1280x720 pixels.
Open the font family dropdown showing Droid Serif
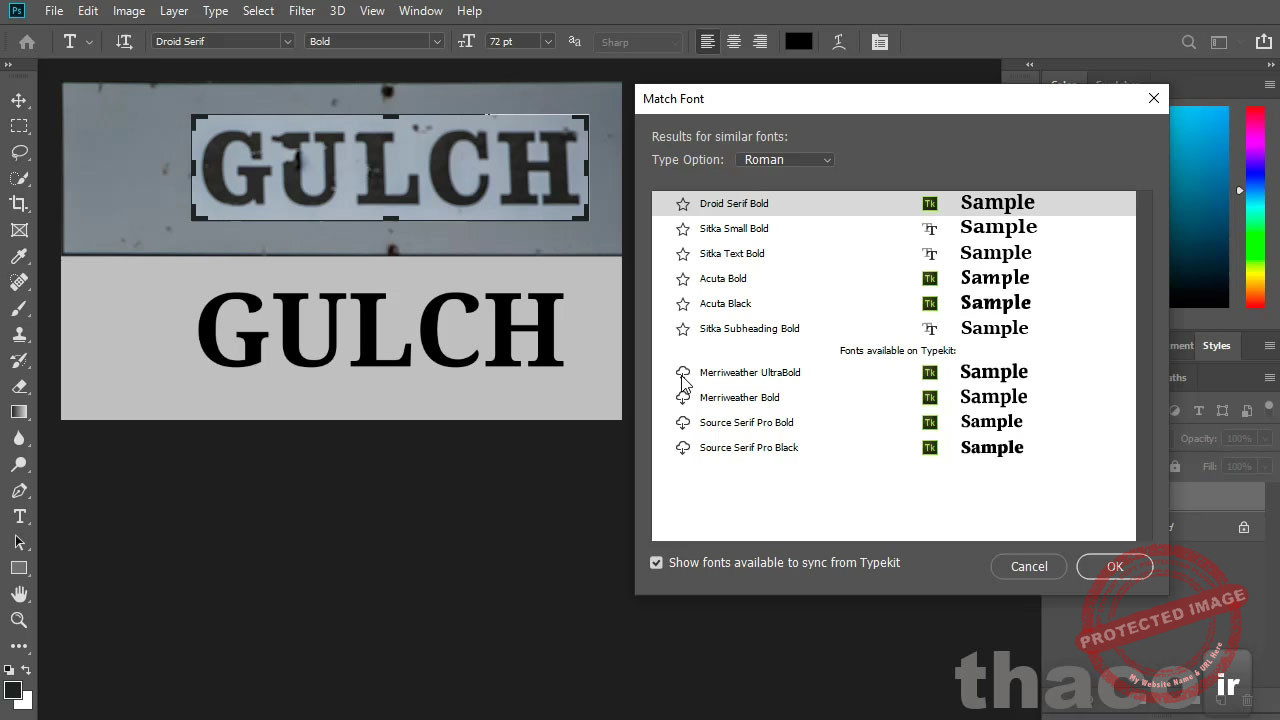[x=287, y=41]
